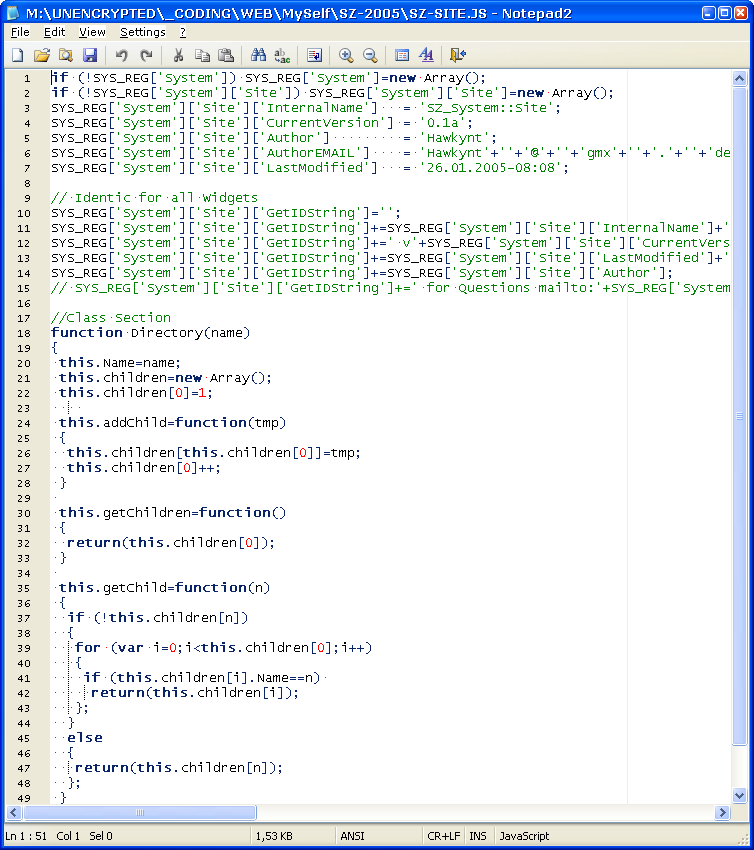The width and height of the screenshot is (754, 850).
Task: Open Replace dialog toolbar icon
Action: click(282, 55)
